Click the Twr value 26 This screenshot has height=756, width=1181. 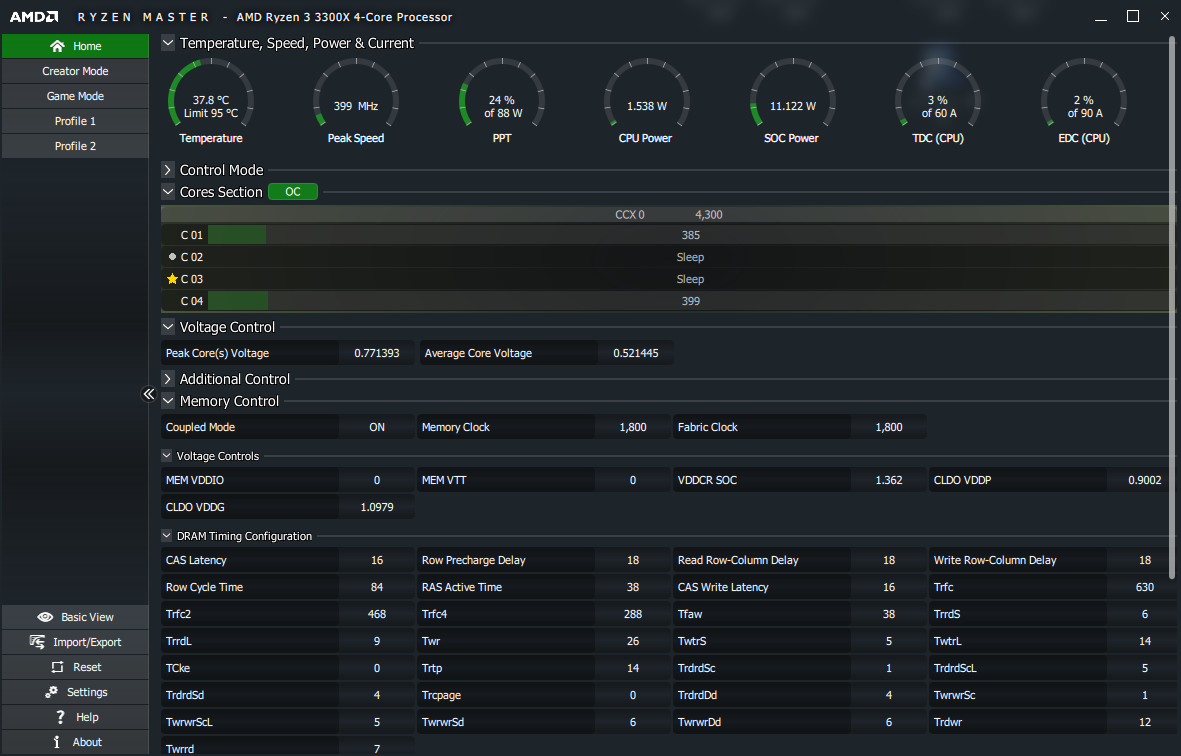pyautogui.click(x=633, y=642)
